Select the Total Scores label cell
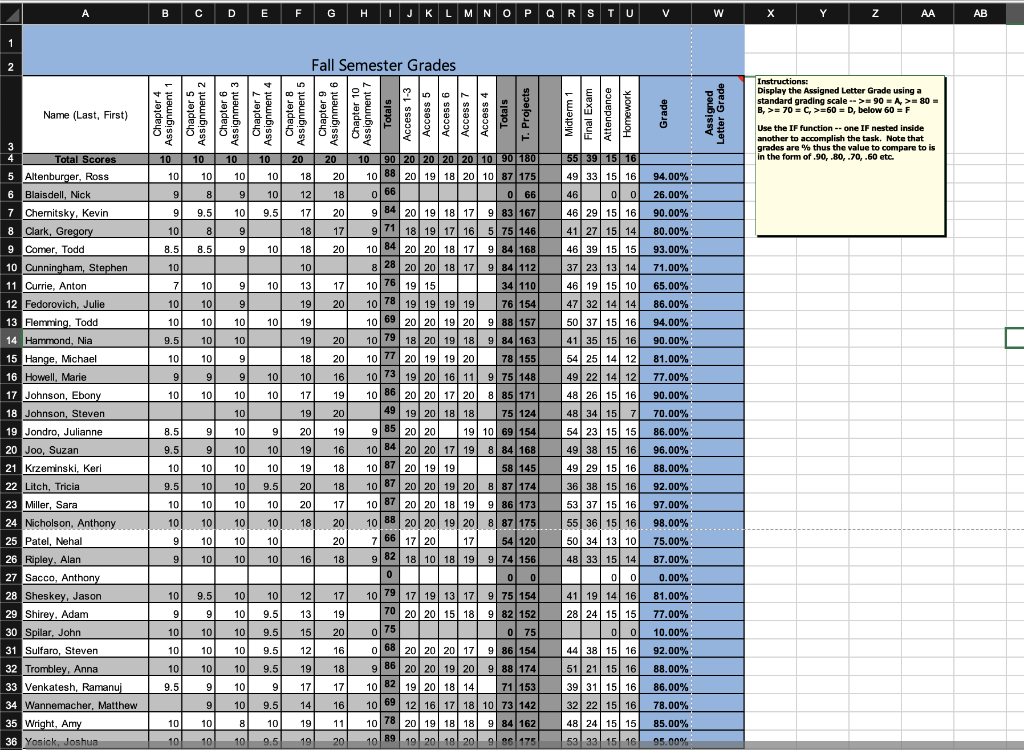 click(x=85, y=159)
